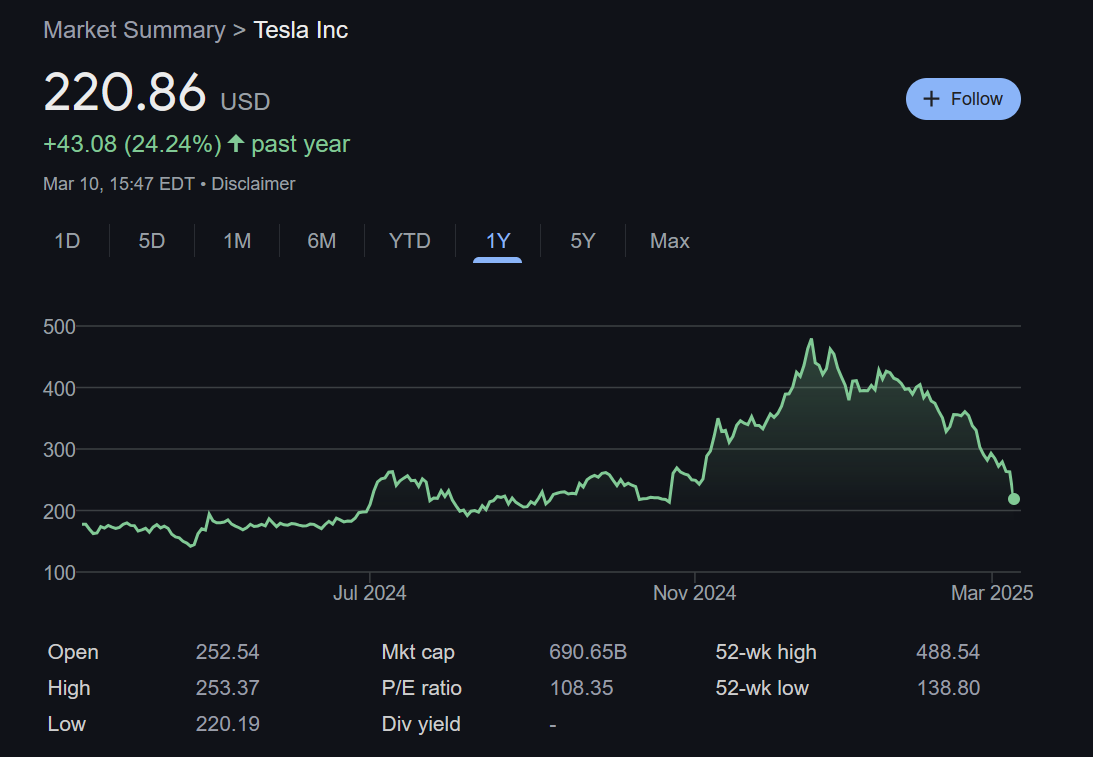
Task: Select the 1D time range tab
Action: click(68, 241)
